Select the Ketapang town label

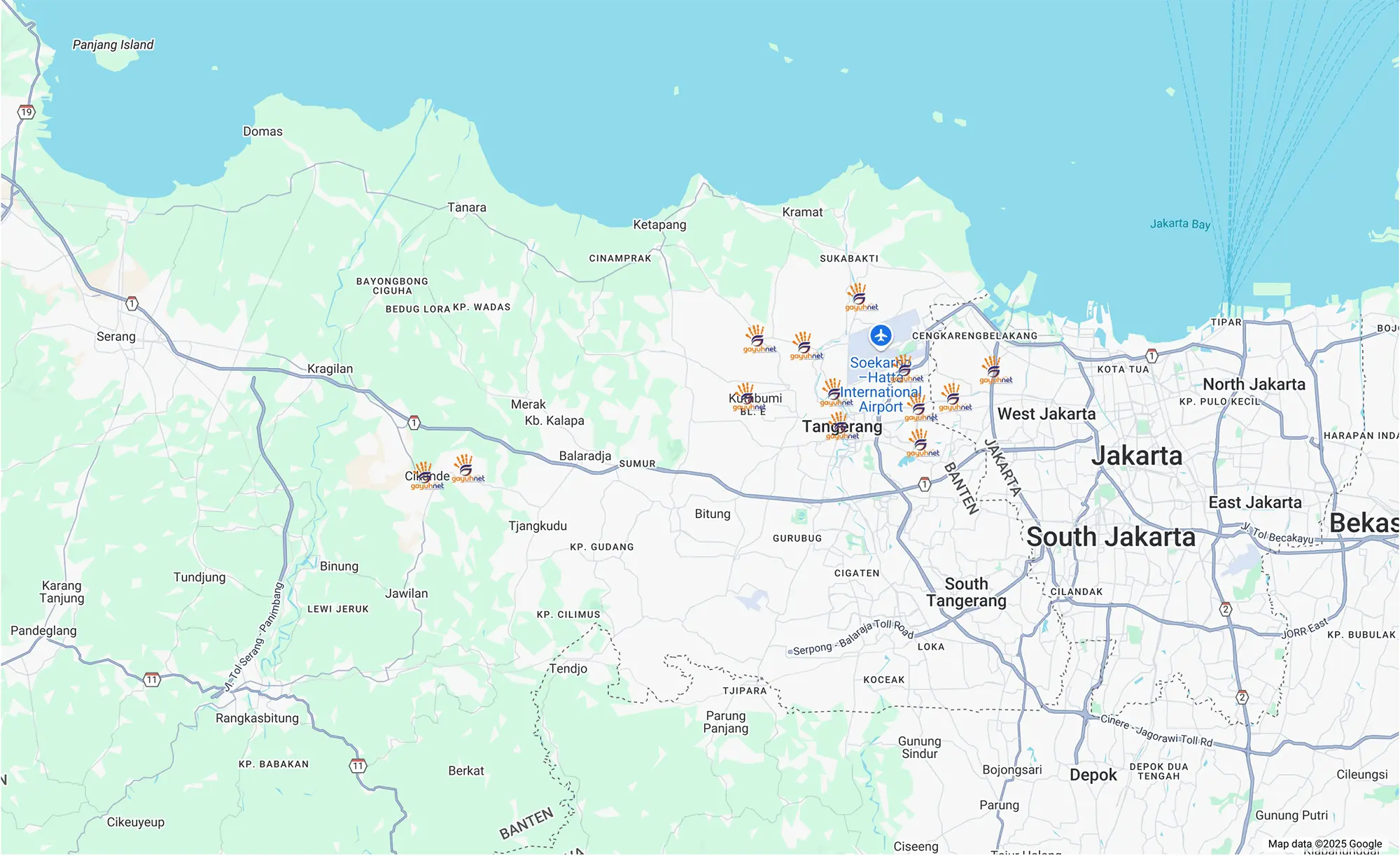click(659, 225)
